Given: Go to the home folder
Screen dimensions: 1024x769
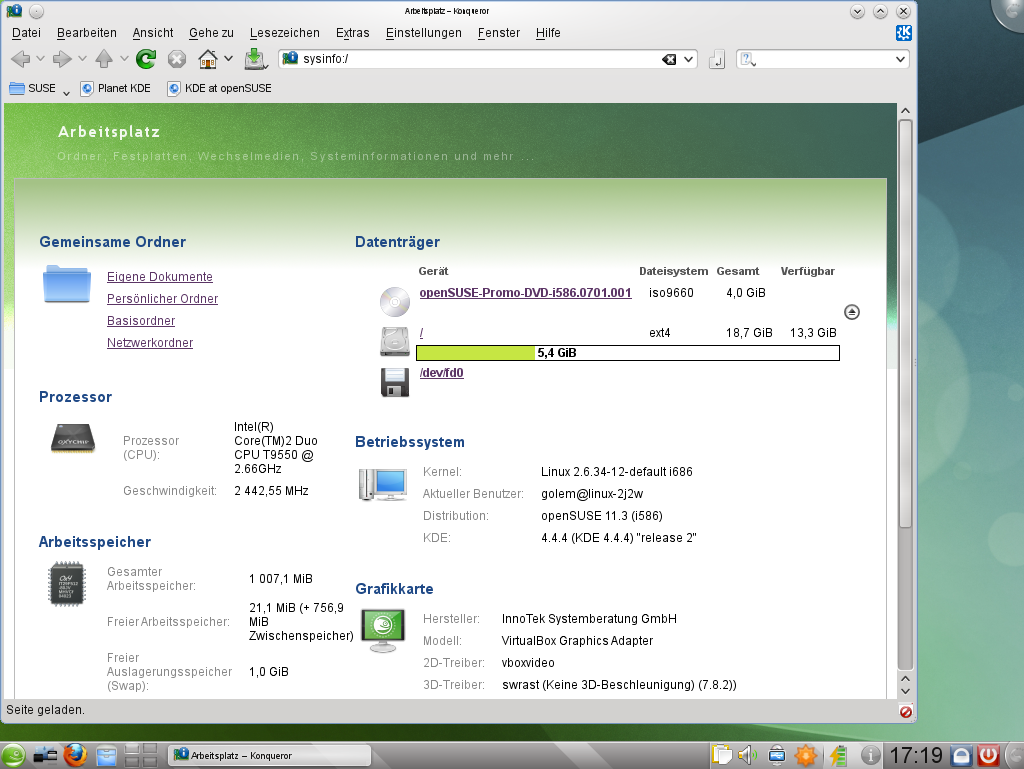Looking at the screenshot, I should [x=208, y=58].
